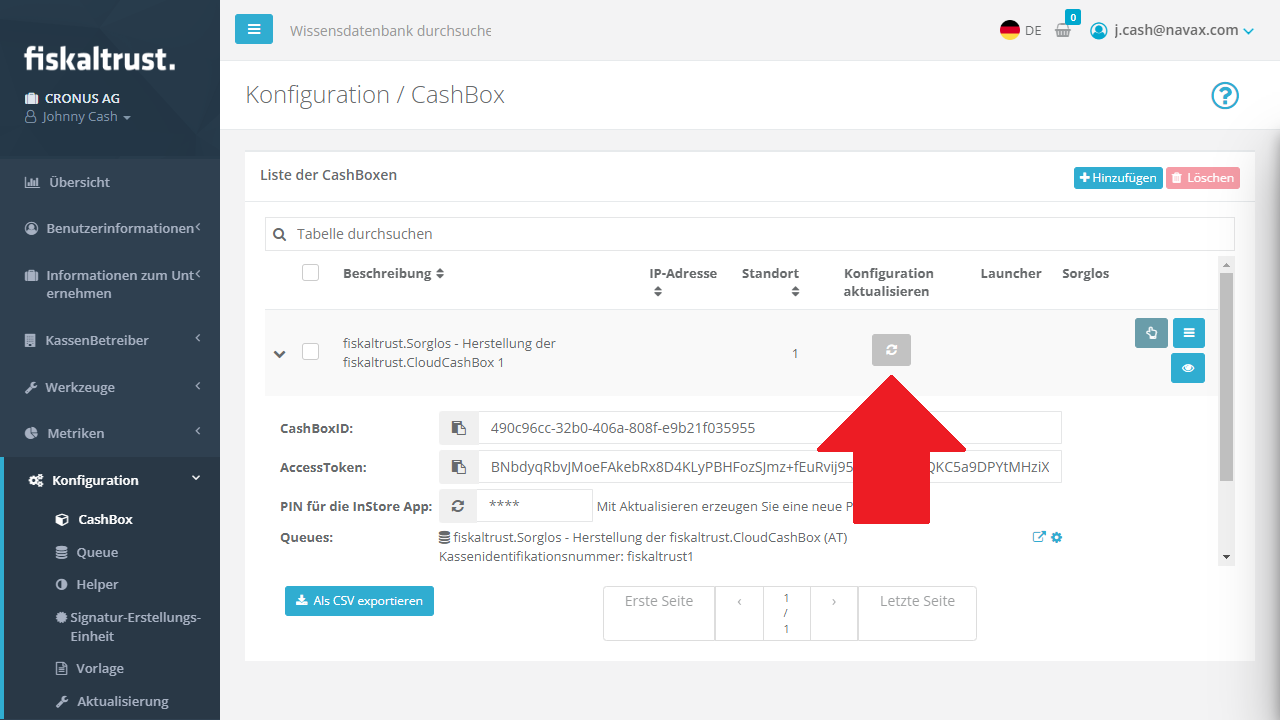
Task: Click the Sorglos column header
Action: [1086, 273]
